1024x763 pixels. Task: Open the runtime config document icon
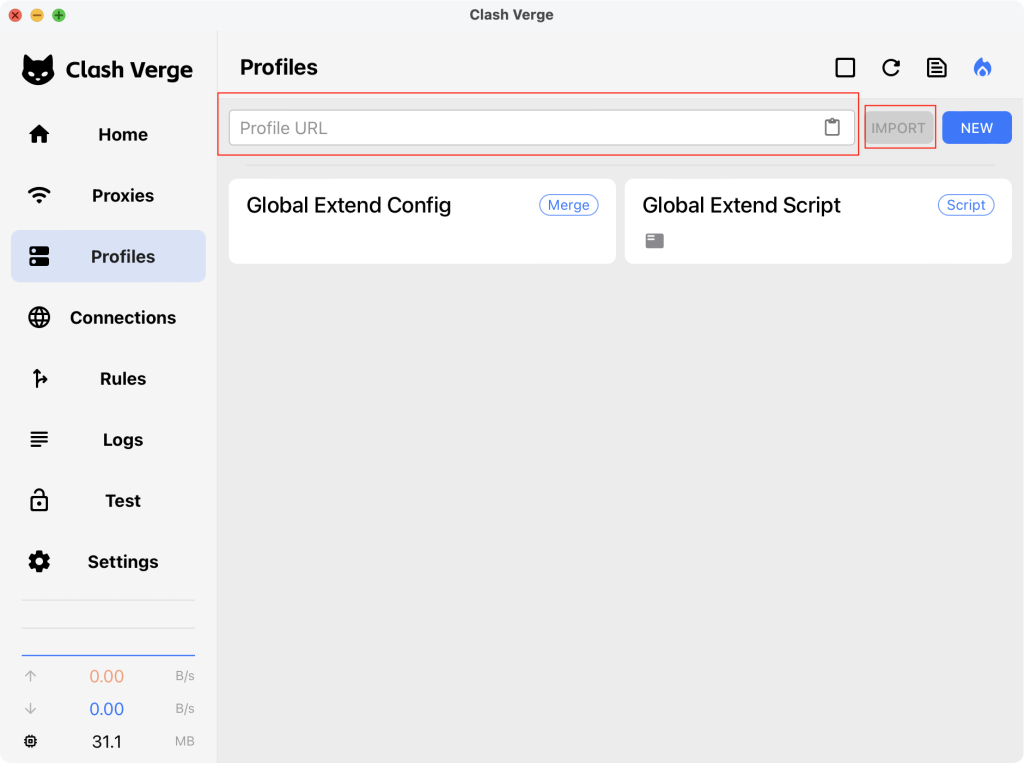pos(936,68)
